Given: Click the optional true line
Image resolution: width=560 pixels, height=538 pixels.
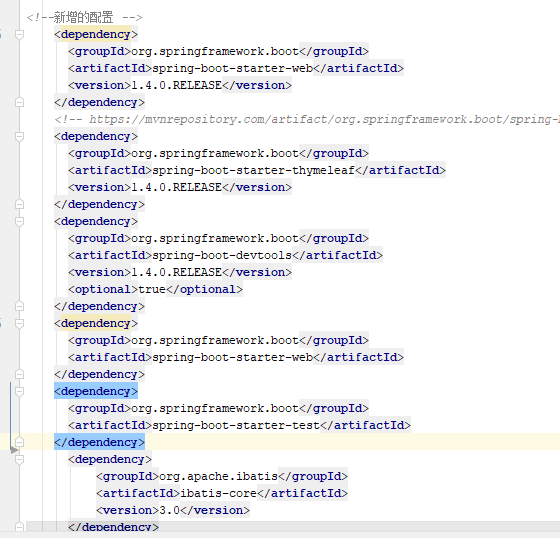Looking at the screenshot, I should (x=155, y=289).
